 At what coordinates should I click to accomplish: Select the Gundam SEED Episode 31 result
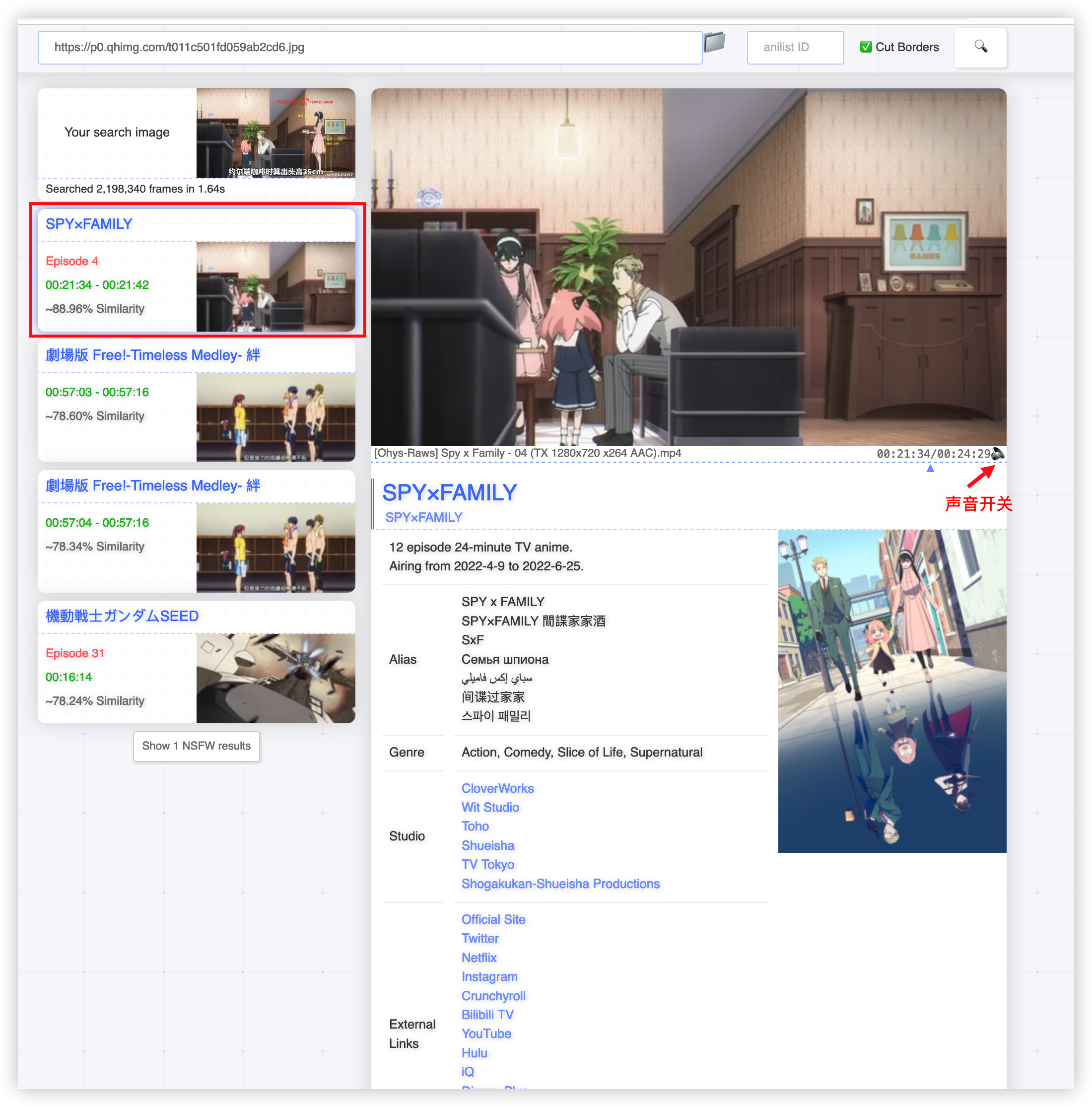click(196, 662)
